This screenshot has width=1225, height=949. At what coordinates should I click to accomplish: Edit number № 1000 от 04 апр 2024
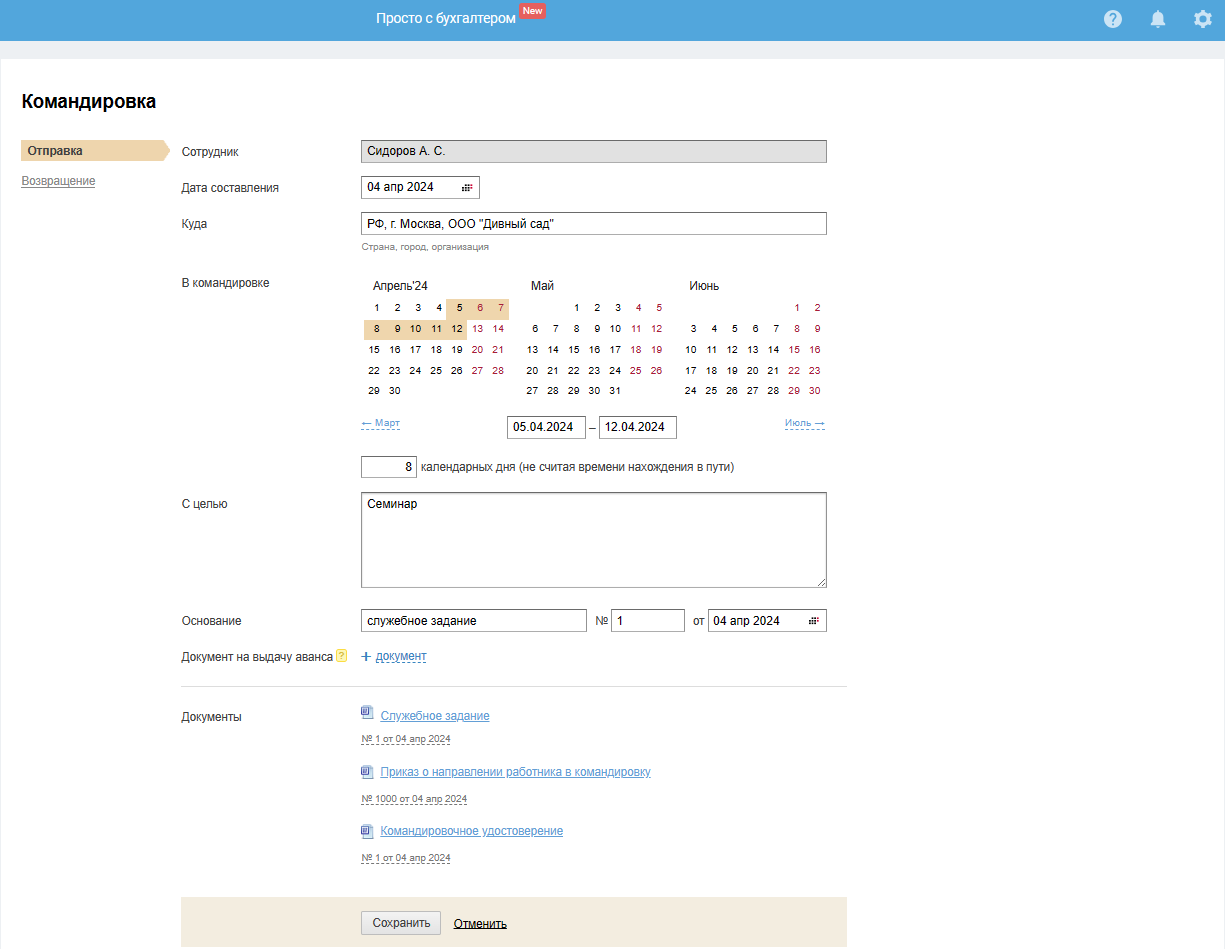pyautogui.click(x=414, y=799)
